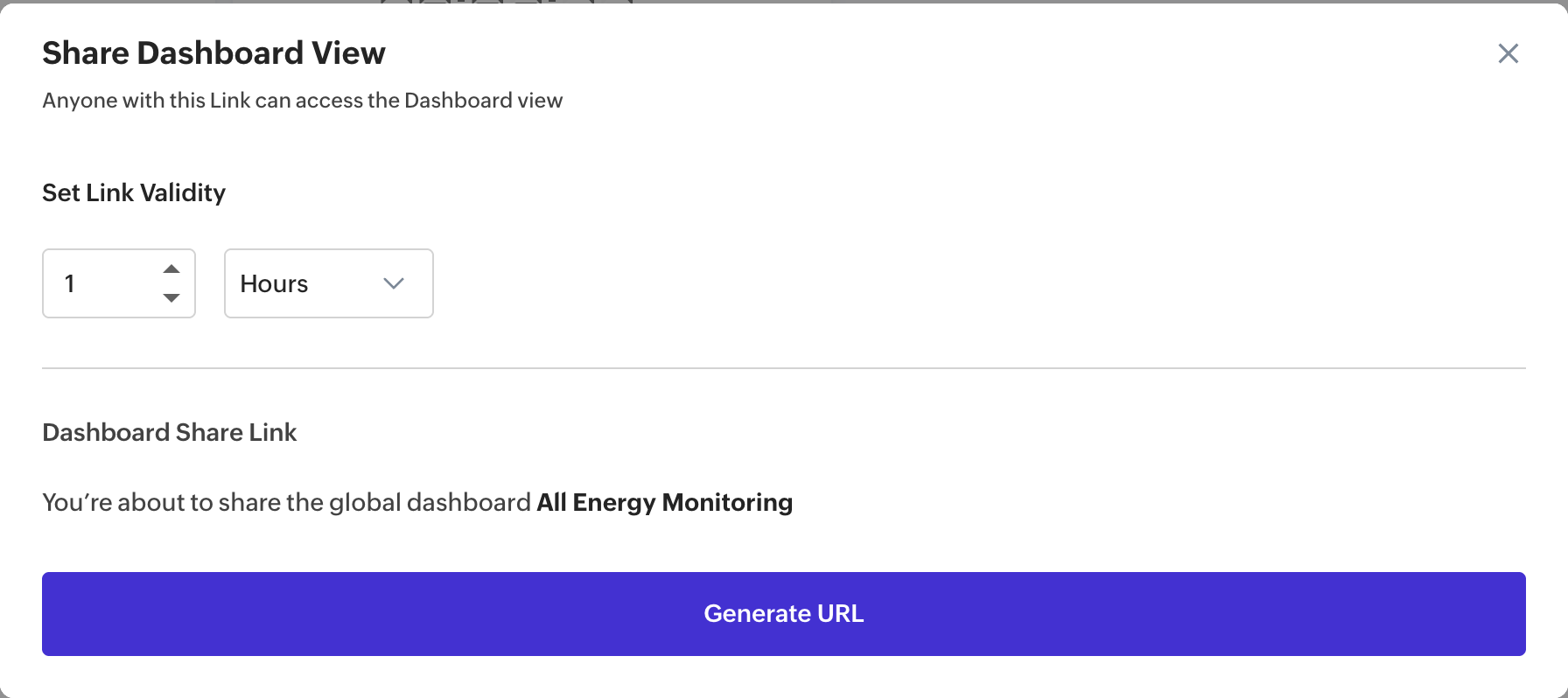Close the Share Dashboard View dialog
Image resolution: width=1568 pixels, height=698 pixels.
[x=1508, y=53]
